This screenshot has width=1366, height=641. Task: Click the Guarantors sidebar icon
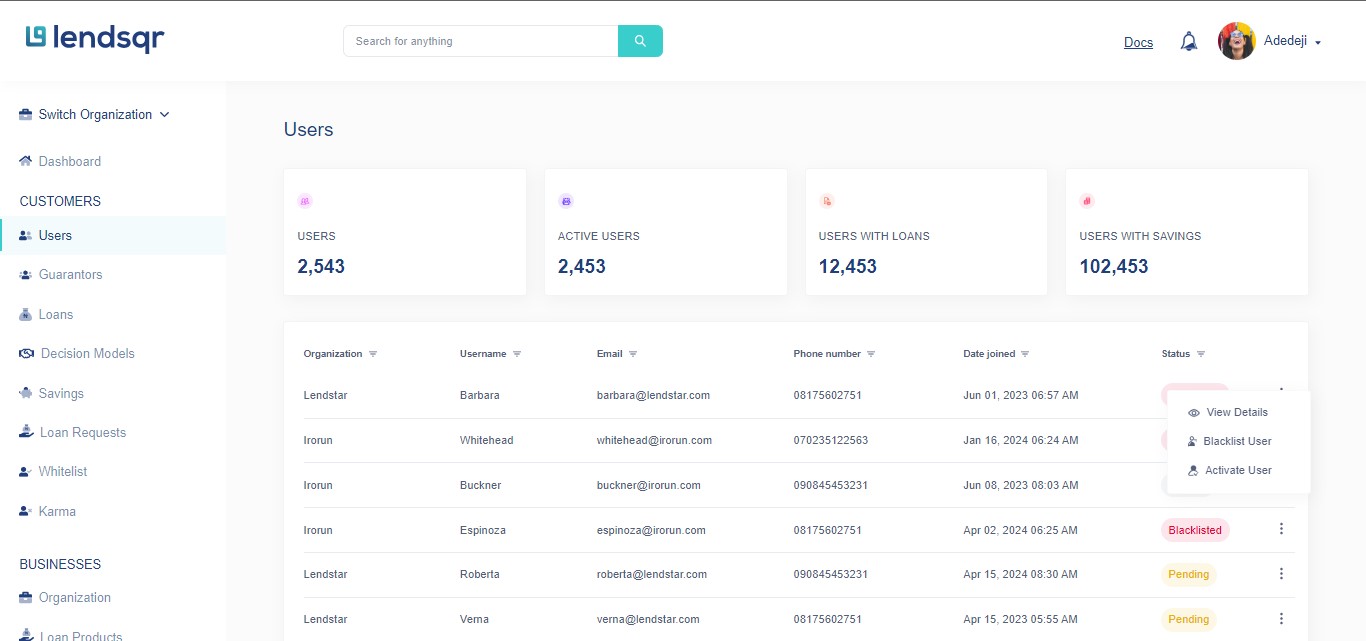coord(26,275)
